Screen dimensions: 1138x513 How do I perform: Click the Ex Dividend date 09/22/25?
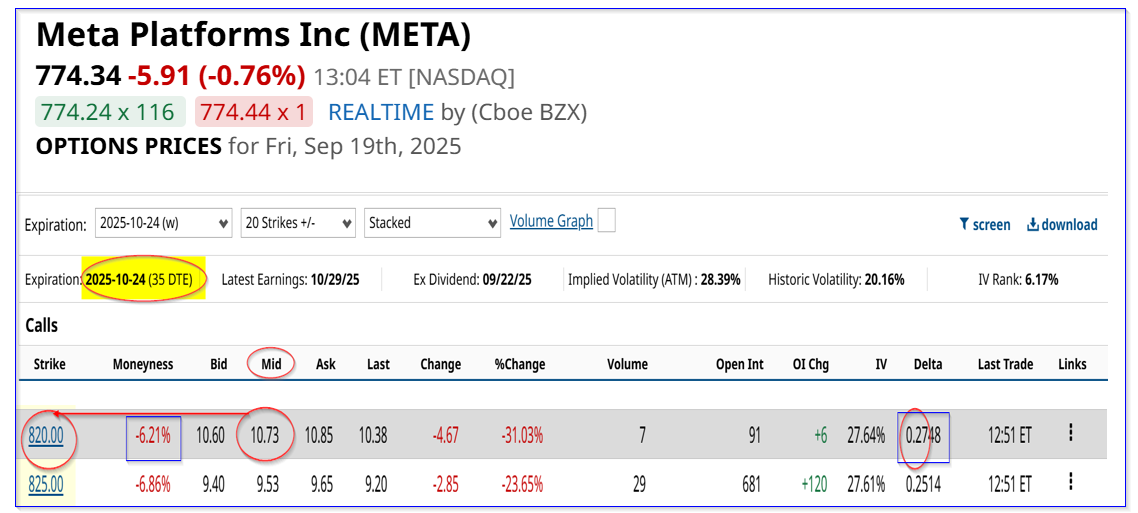click(x=507, y=279)
